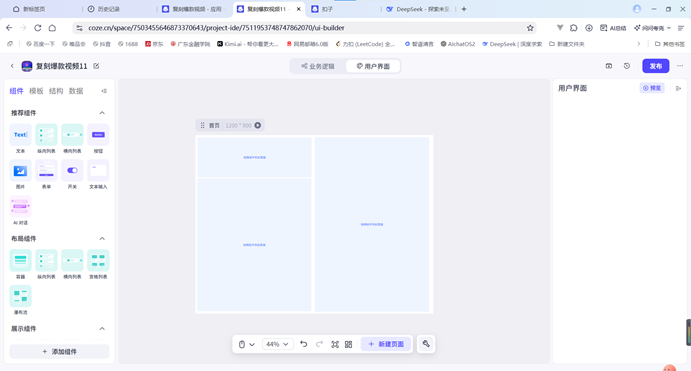The image size is (691, 371).
Task: Open the 问问夸克 dropdown in browser toolbar
Action: click(x=652, y=28)
